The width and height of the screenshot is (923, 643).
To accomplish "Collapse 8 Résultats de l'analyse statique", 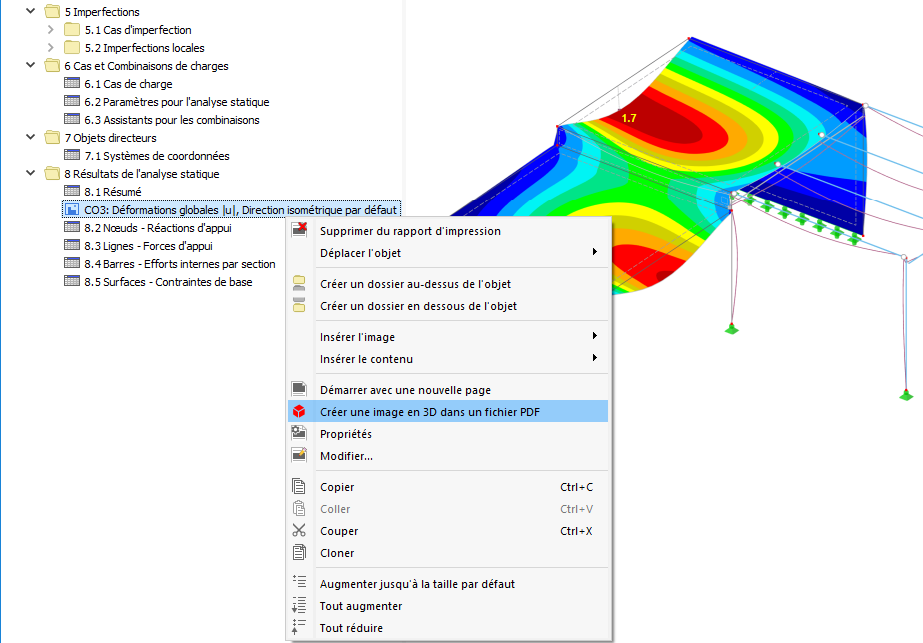I will 31,173.
